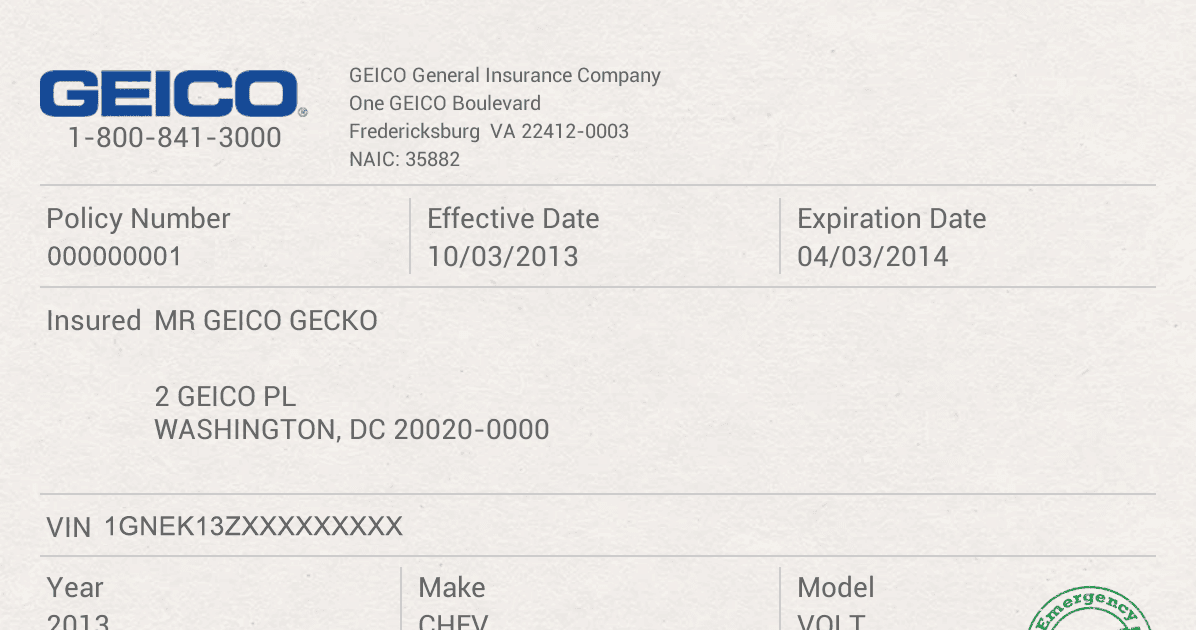Click the Make field label
The image size is (1196, 630).
(x=451, y=588)
